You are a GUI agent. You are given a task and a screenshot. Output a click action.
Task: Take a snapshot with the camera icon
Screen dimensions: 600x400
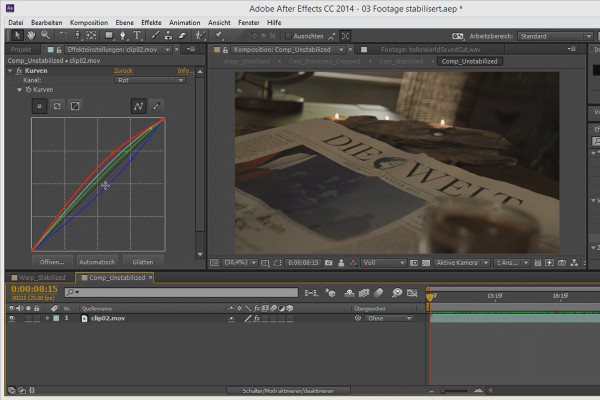pos(328,263)
